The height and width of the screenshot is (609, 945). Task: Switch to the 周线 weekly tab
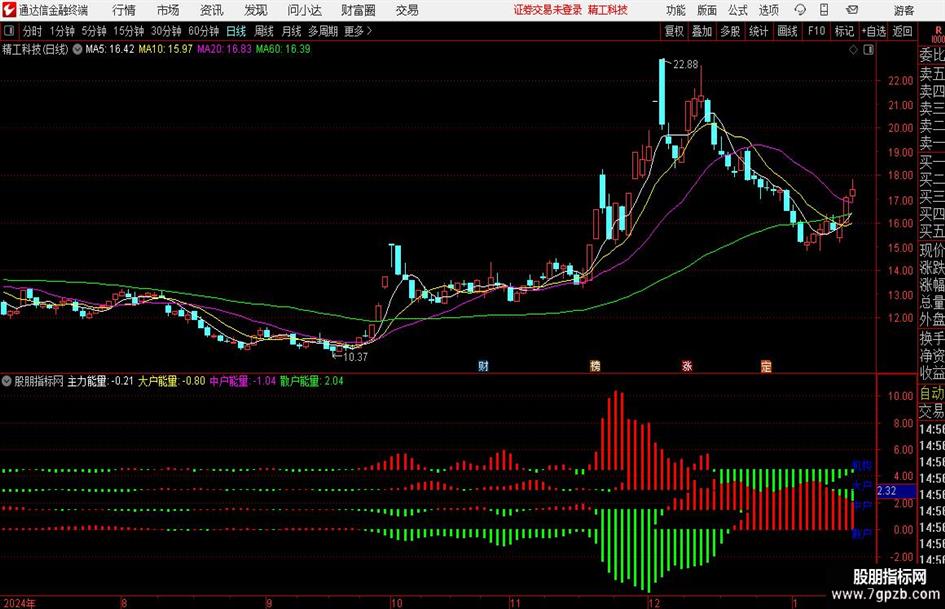coord(264,31)
